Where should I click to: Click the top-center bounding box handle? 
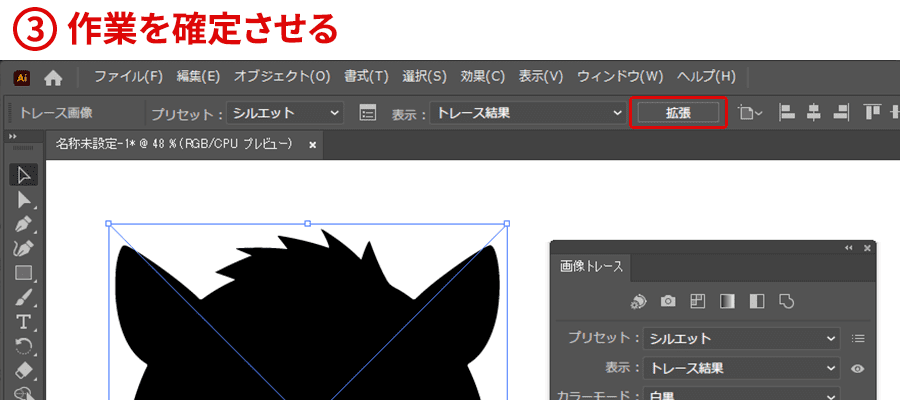pos(308,223)
